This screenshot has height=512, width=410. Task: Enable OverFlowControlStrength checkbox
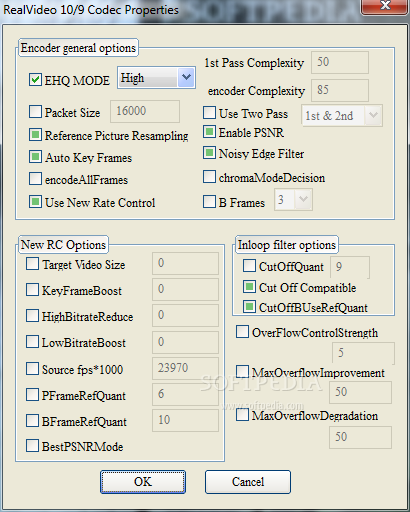(242, 332)
